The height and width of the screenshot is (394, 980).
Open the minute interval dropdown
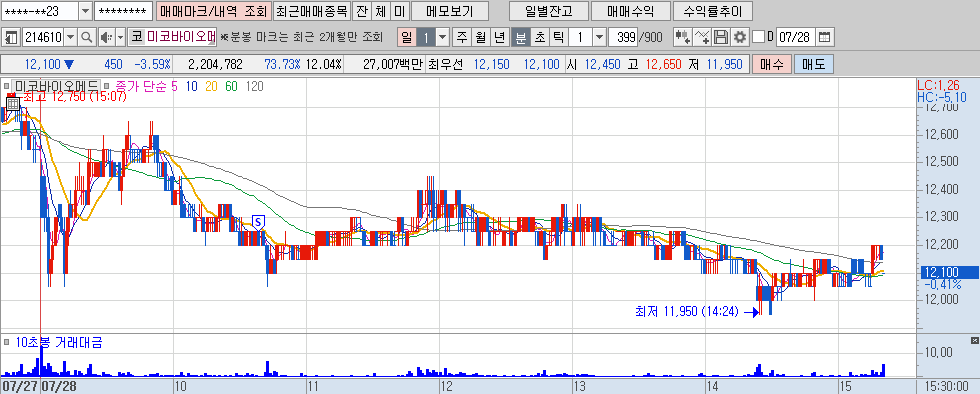(x=599, y=38)
